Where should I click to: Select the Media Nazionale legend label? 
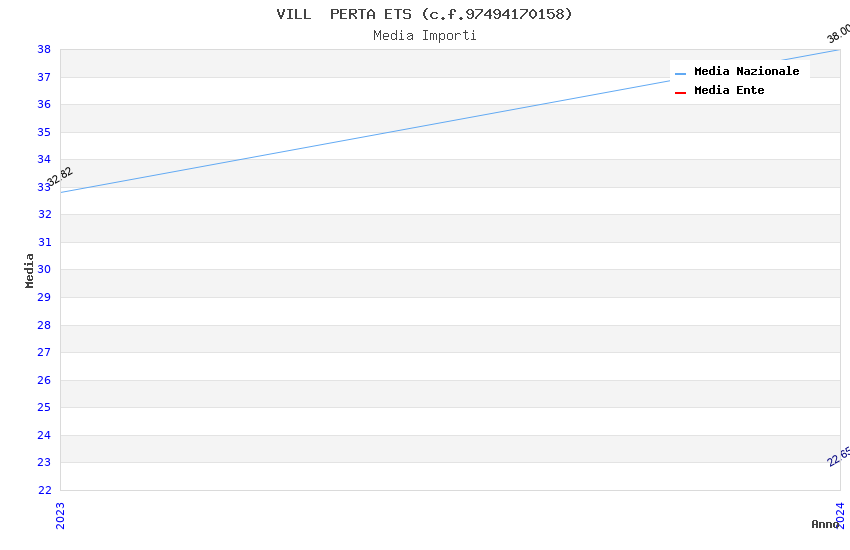tap(746, 71)
